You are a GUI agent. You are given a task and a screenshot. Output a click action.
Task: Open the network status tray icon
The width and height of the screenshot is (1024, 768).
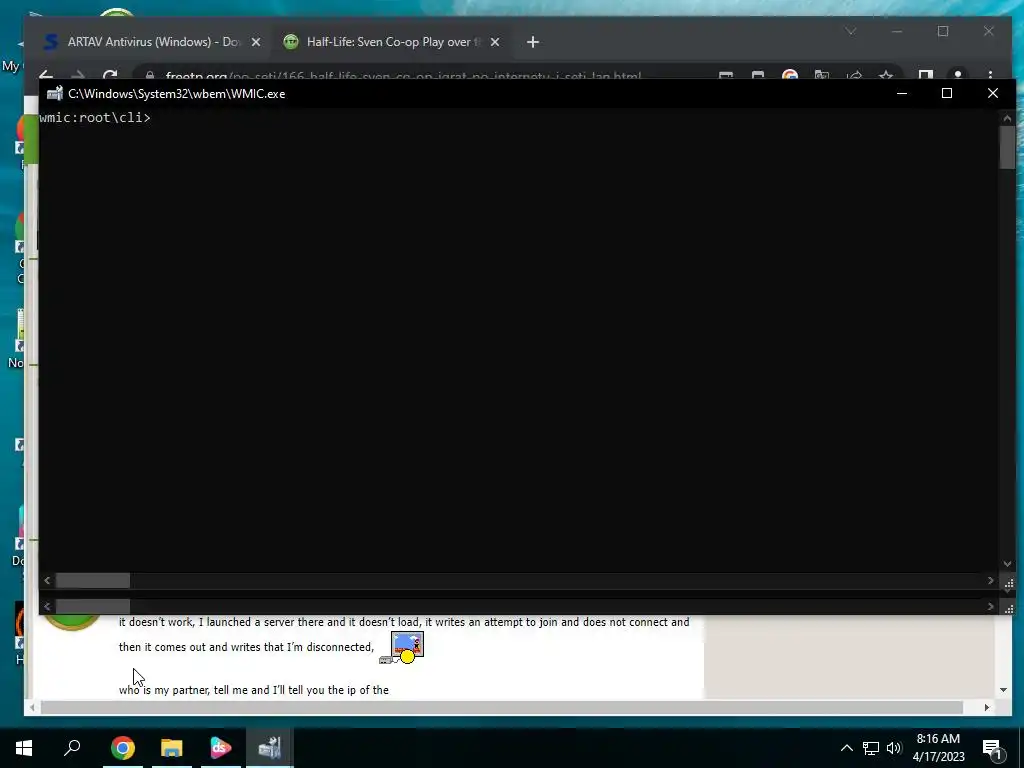click(x=871, y=748)
